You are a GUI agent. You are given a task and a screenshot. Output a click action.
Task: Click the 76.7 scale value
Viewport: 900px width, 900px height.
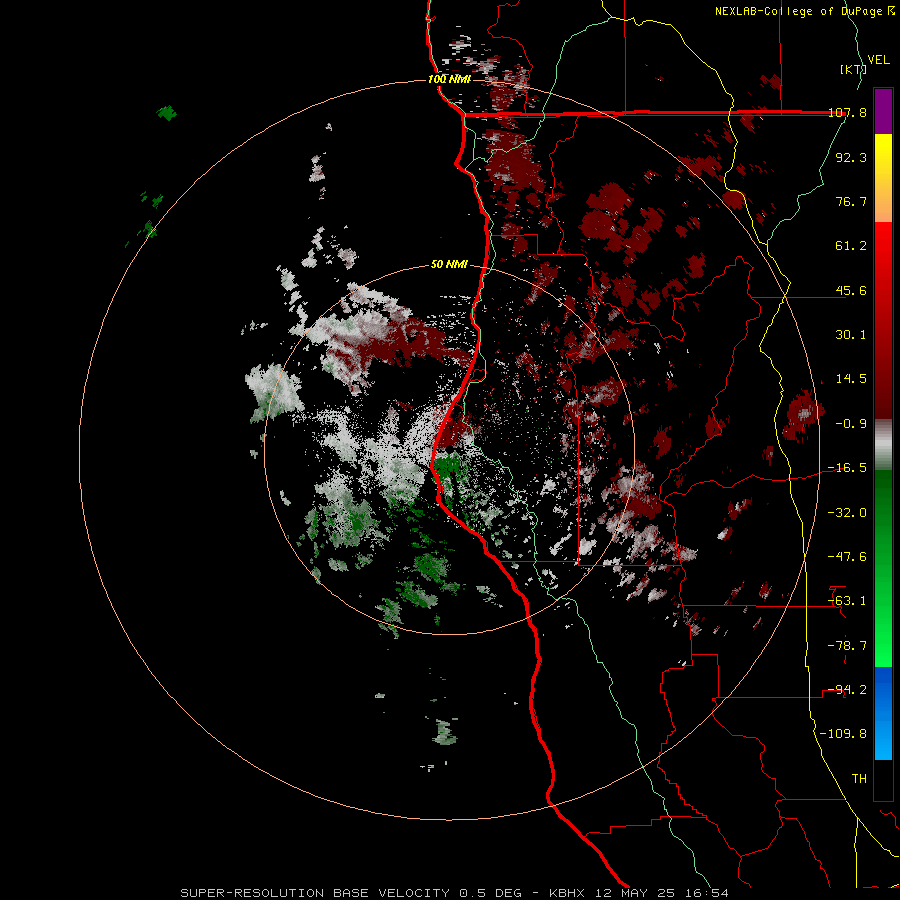click(851, 201)
